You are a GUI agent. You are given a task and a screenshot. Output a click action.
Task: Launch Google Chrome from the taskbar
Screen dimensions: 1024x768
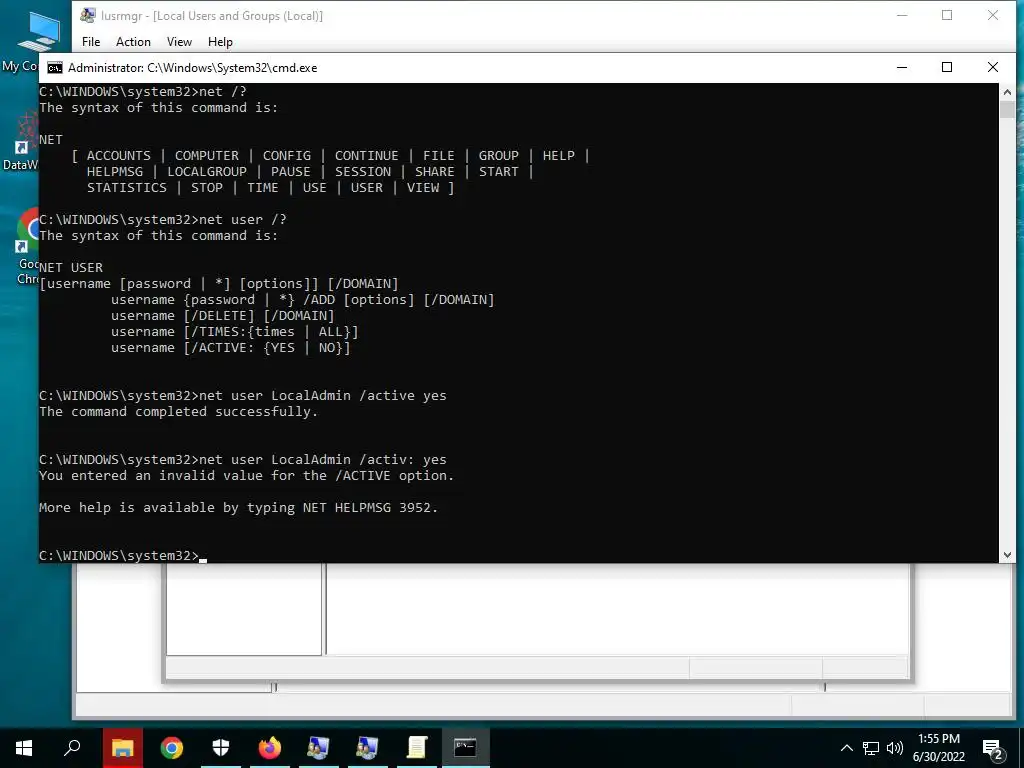coord(172,747)
